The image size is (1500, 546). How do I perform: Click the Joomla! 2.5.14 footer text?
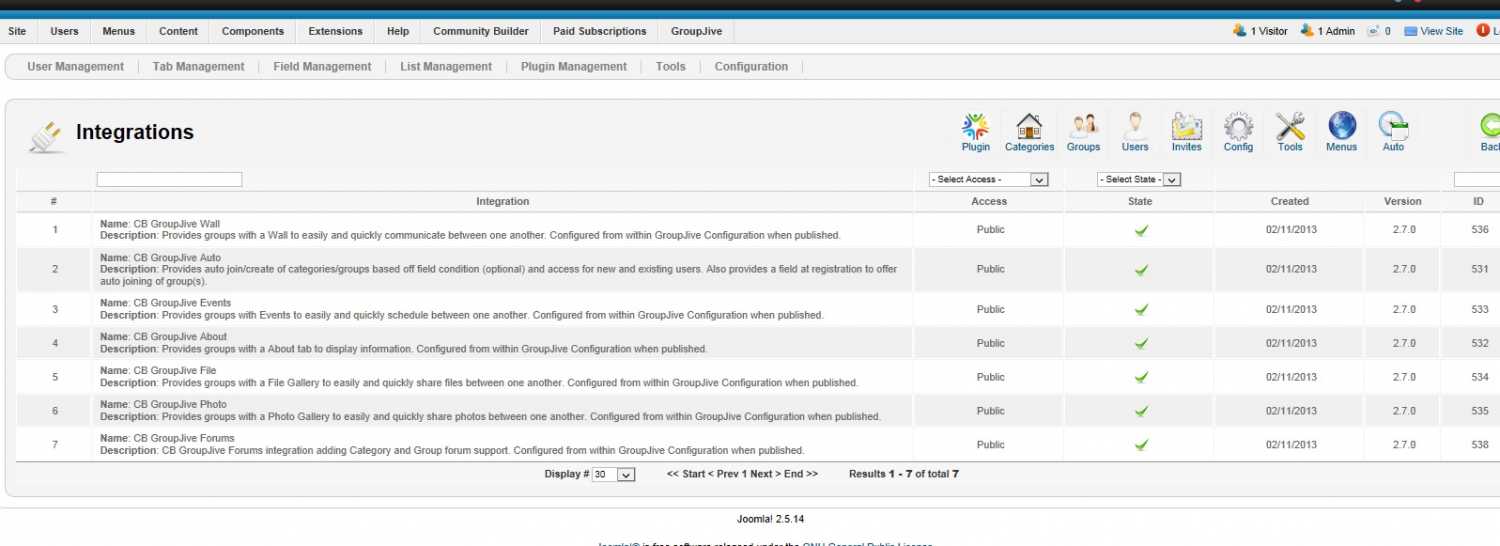click(x=770, y=519)
